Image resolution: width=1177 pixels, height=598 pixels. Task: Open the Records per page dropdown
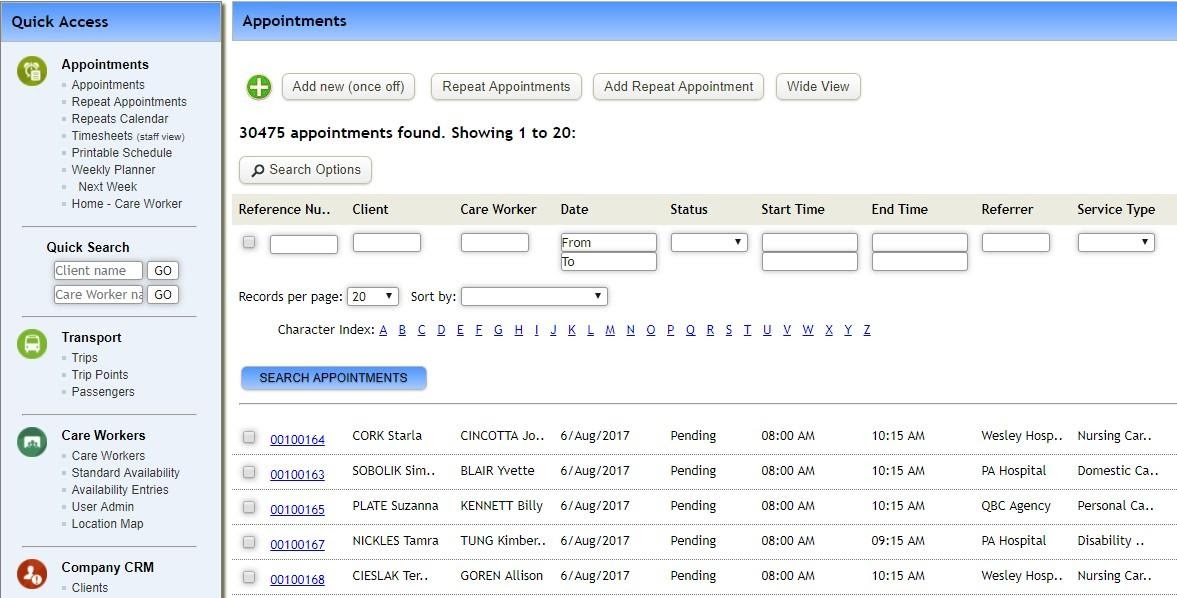pos(372,296)
